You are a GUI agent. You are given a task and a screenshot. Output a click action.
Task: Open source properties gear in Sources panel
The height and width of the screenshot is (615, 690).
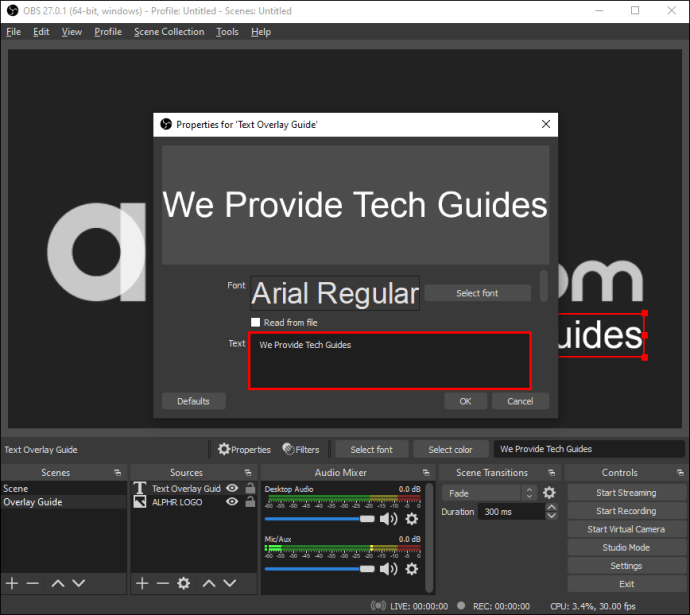[x=184, y=583]
